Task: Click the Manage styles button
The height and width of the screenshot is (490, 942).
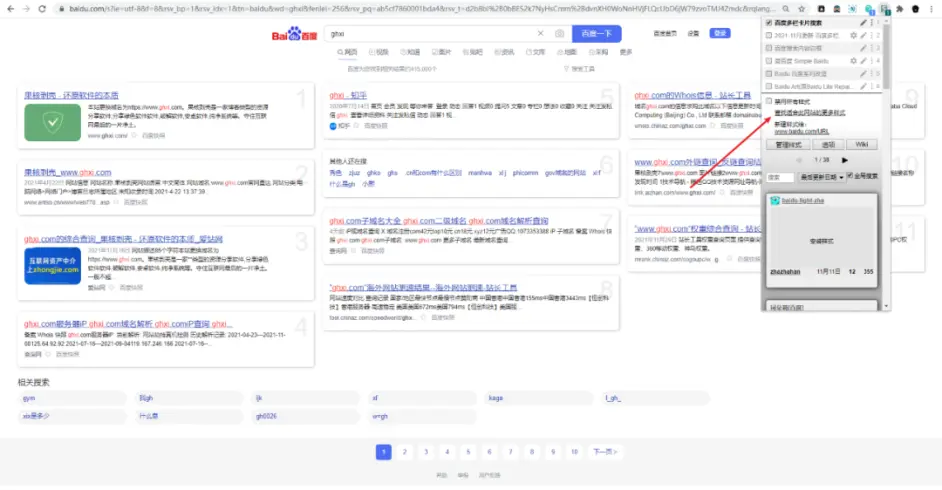Action: click(x=788, y=145)
